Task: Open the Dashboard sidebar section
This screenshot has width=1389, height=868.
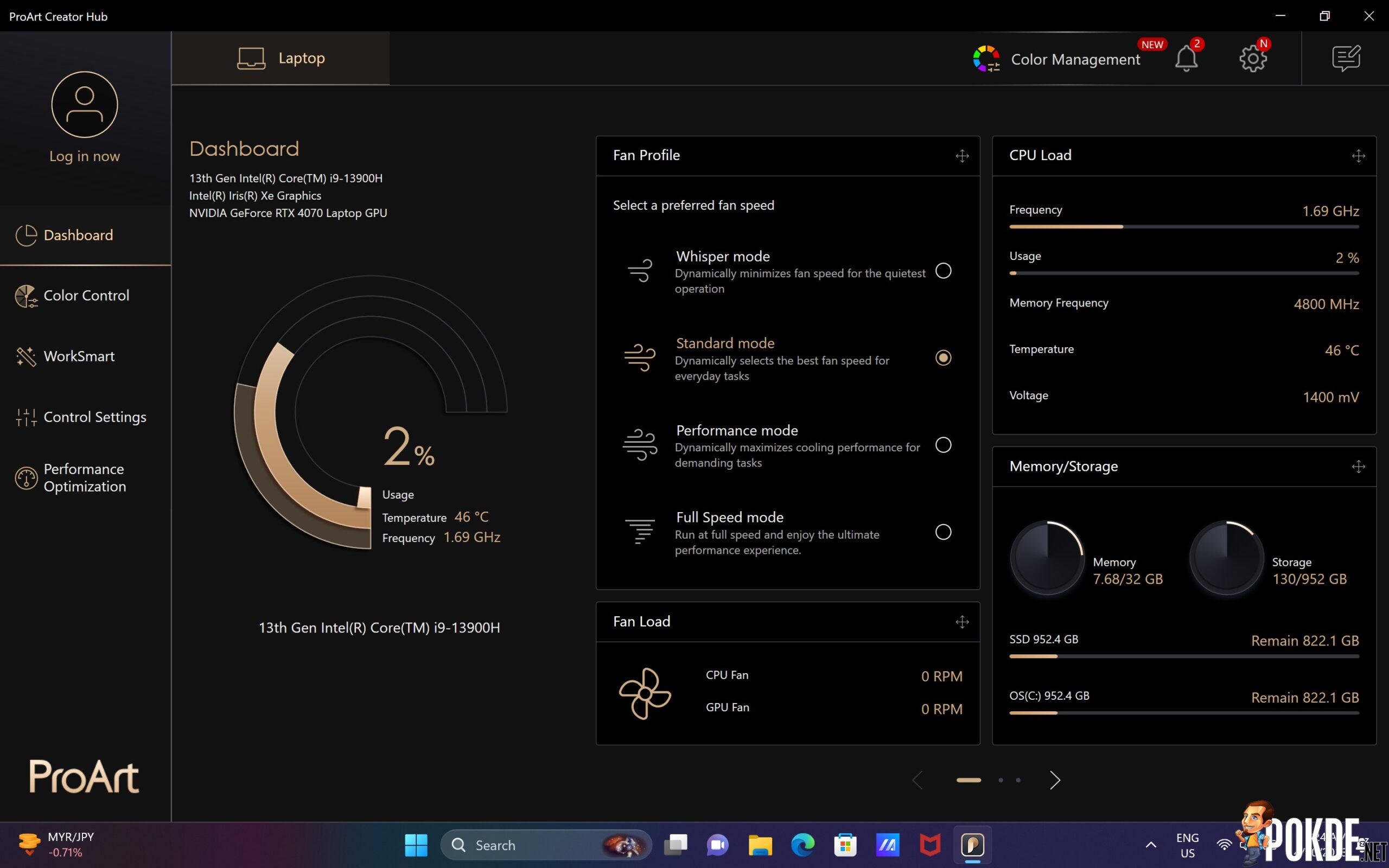Action: (x=85, y=235)
